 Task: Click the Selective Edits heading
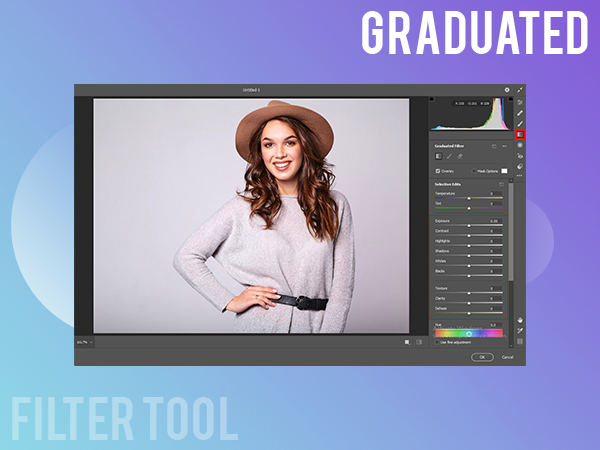tap(448, 184)
